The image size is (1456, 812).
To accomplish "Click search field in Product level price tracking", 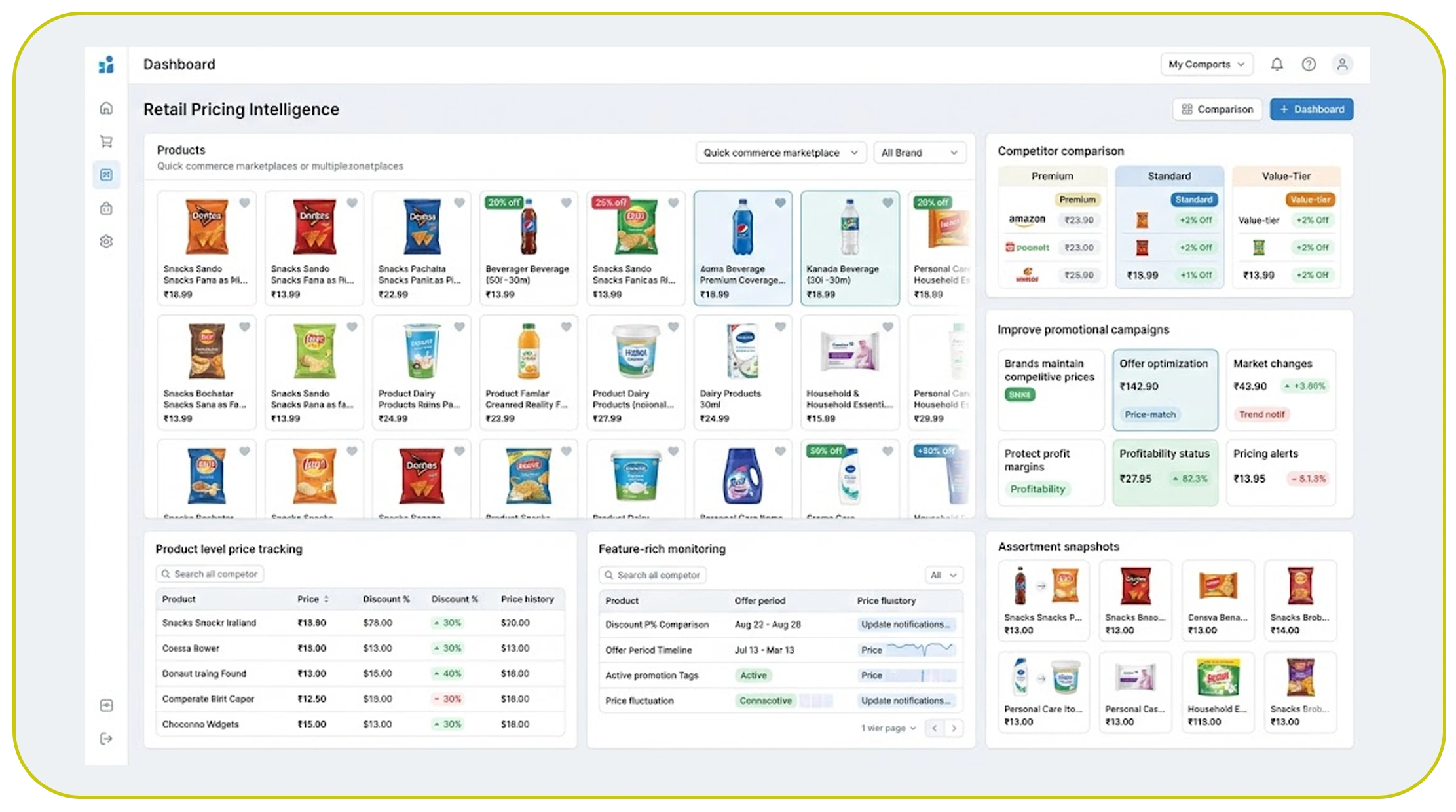I will click(x=210, y=574).
